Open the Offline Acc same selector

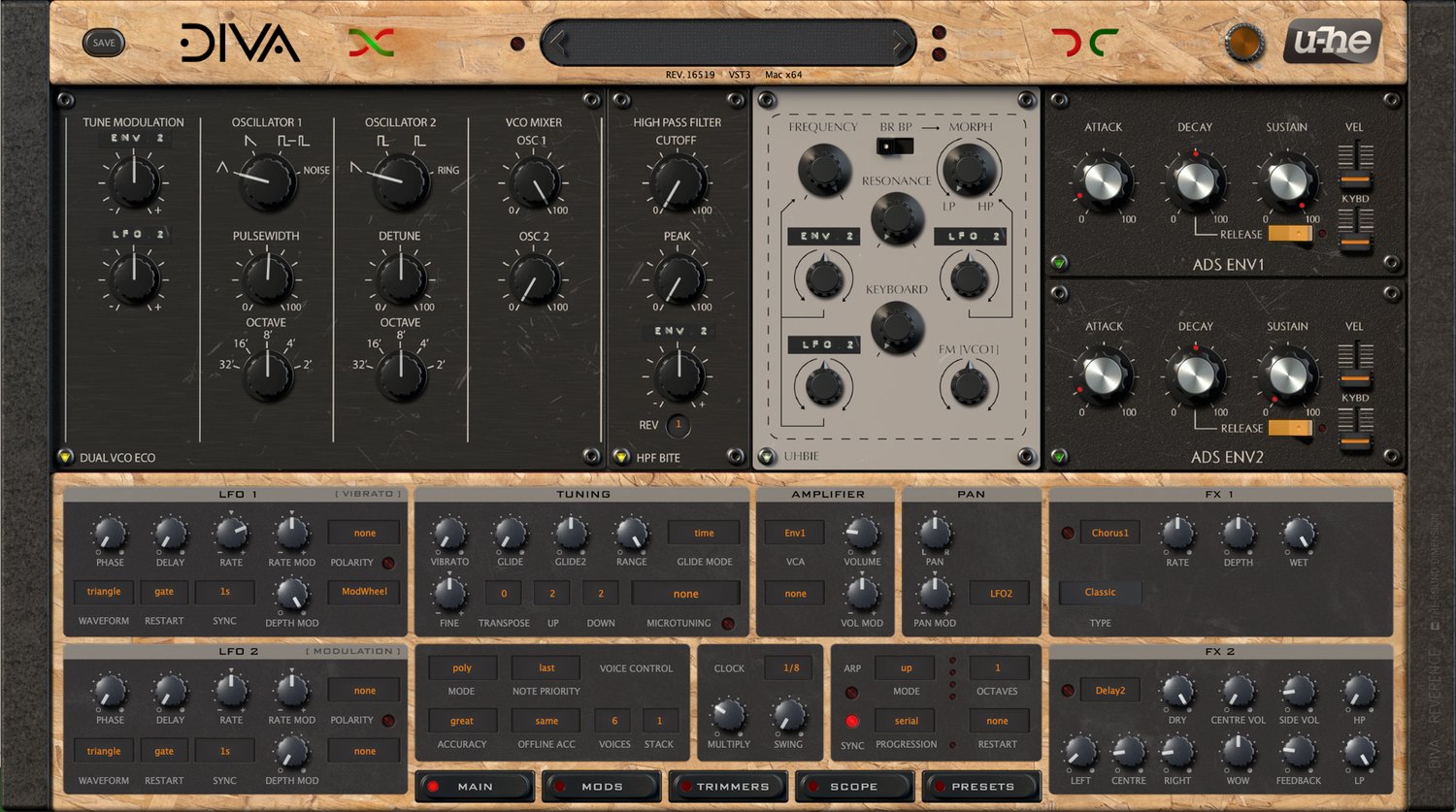pos(546,721)
